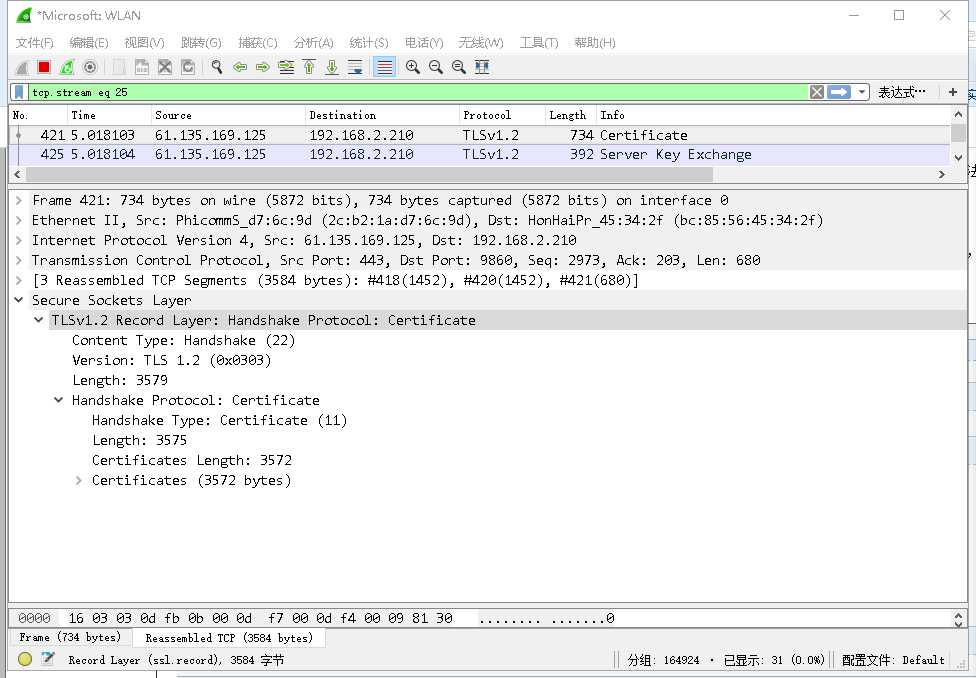Expand Transmission Control Protocol row

(x=19, y=260)
